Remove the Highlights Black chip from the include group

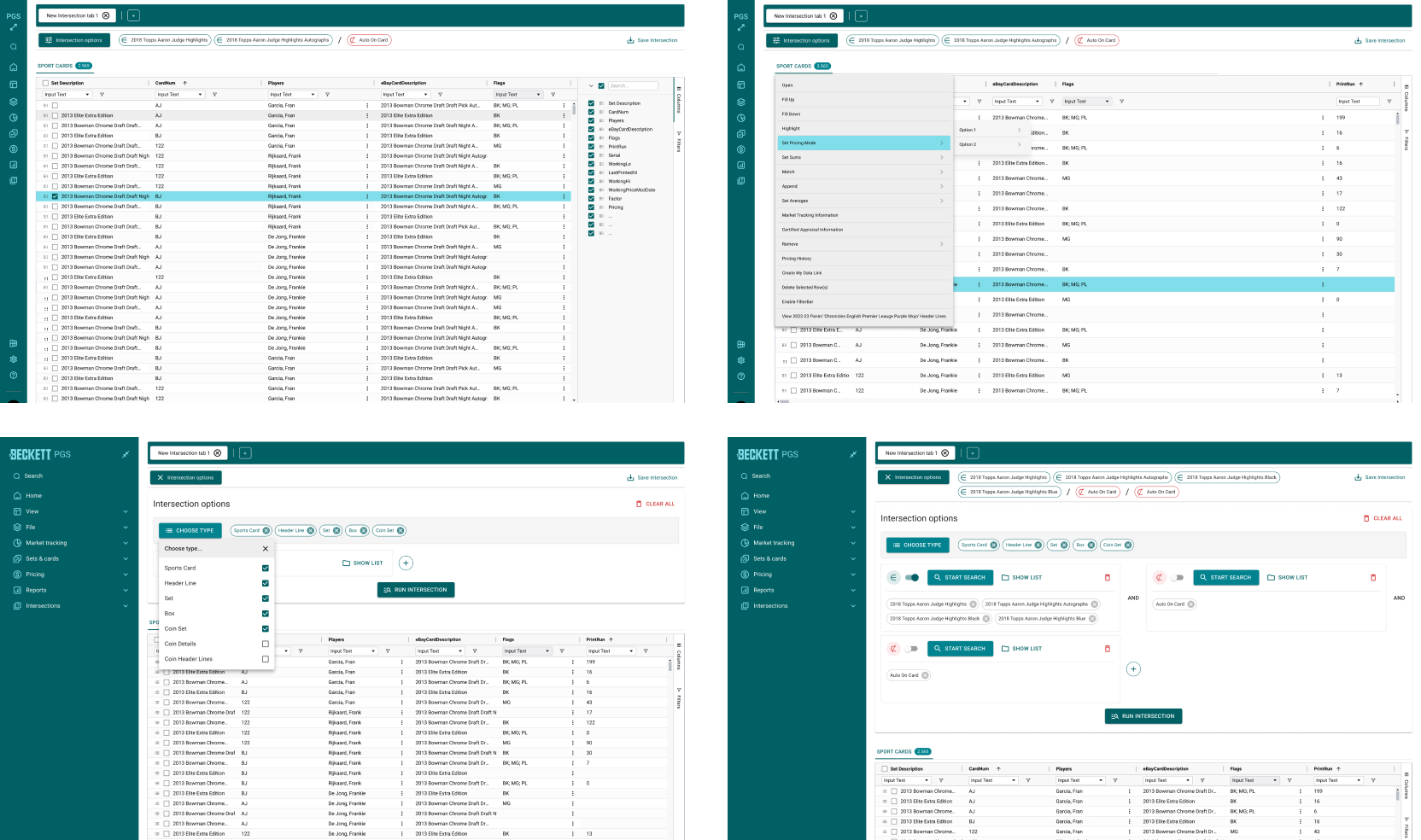(986, 619)
